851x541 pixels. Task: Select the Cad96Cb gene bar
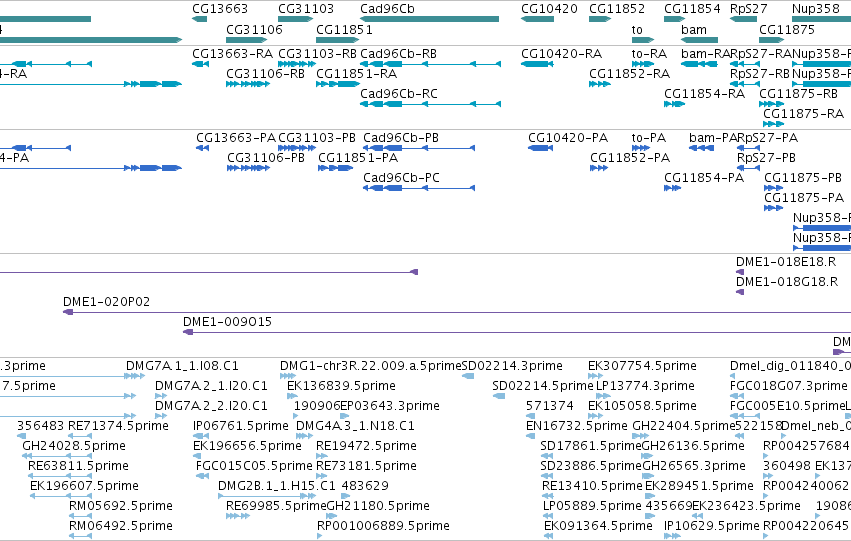[x=429, y=19]
